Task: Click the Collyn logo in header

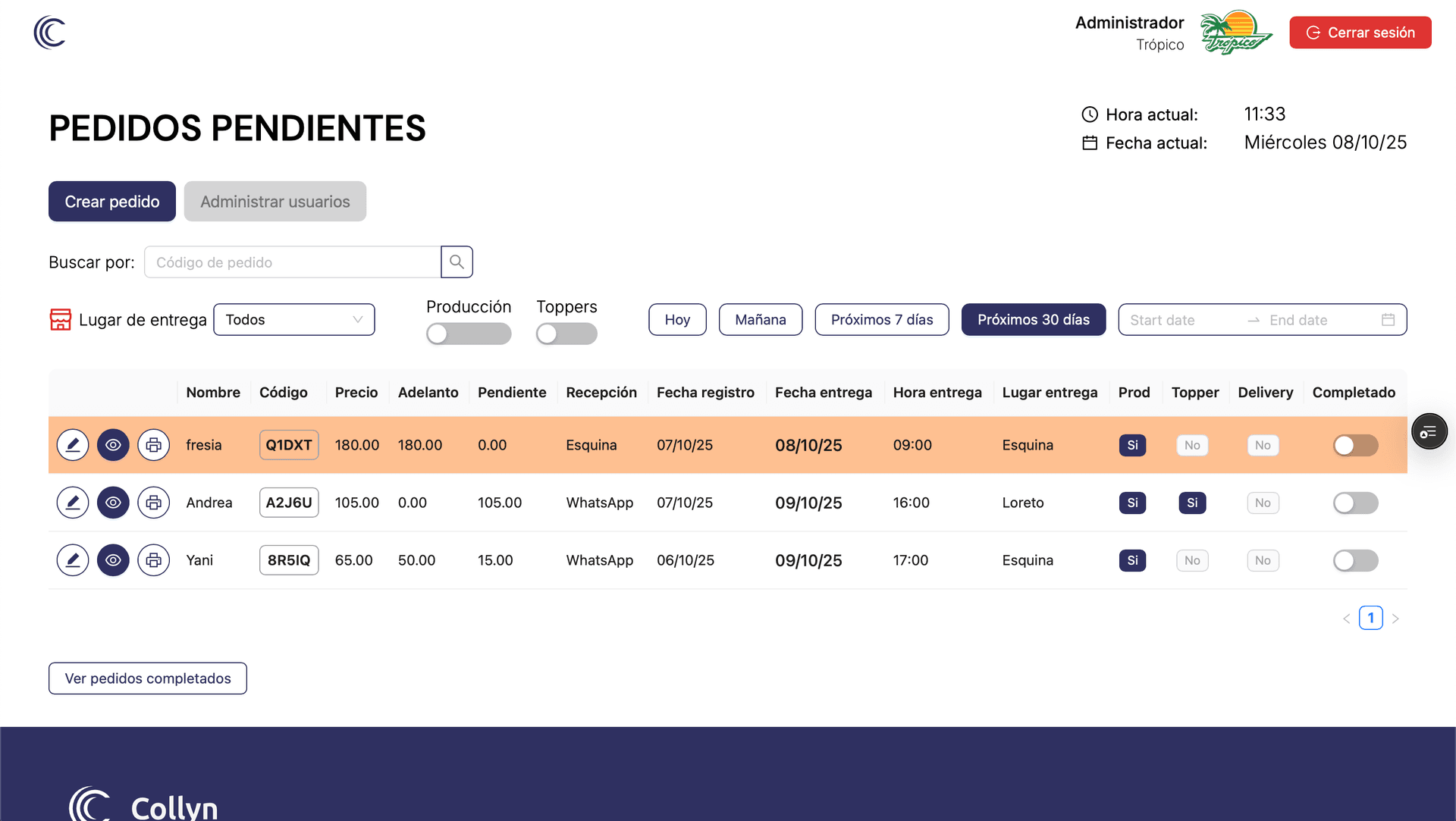Action: pos(50,33)
